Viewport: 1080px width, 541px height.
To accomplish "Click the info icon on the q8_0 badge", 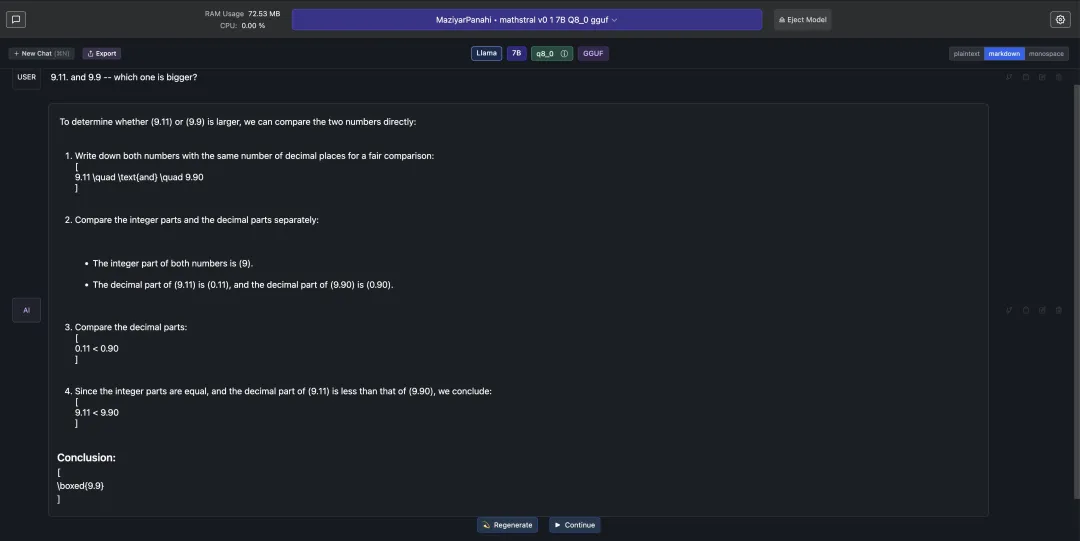I will pyautogui.click(x=564, y=53).
